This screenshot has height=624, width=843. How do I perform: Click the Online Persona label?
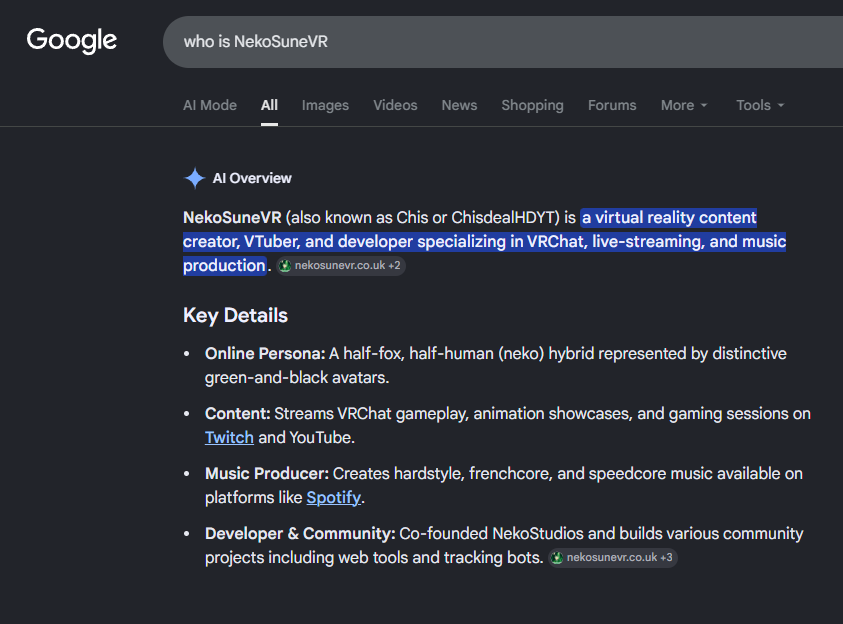pos(265,354)
